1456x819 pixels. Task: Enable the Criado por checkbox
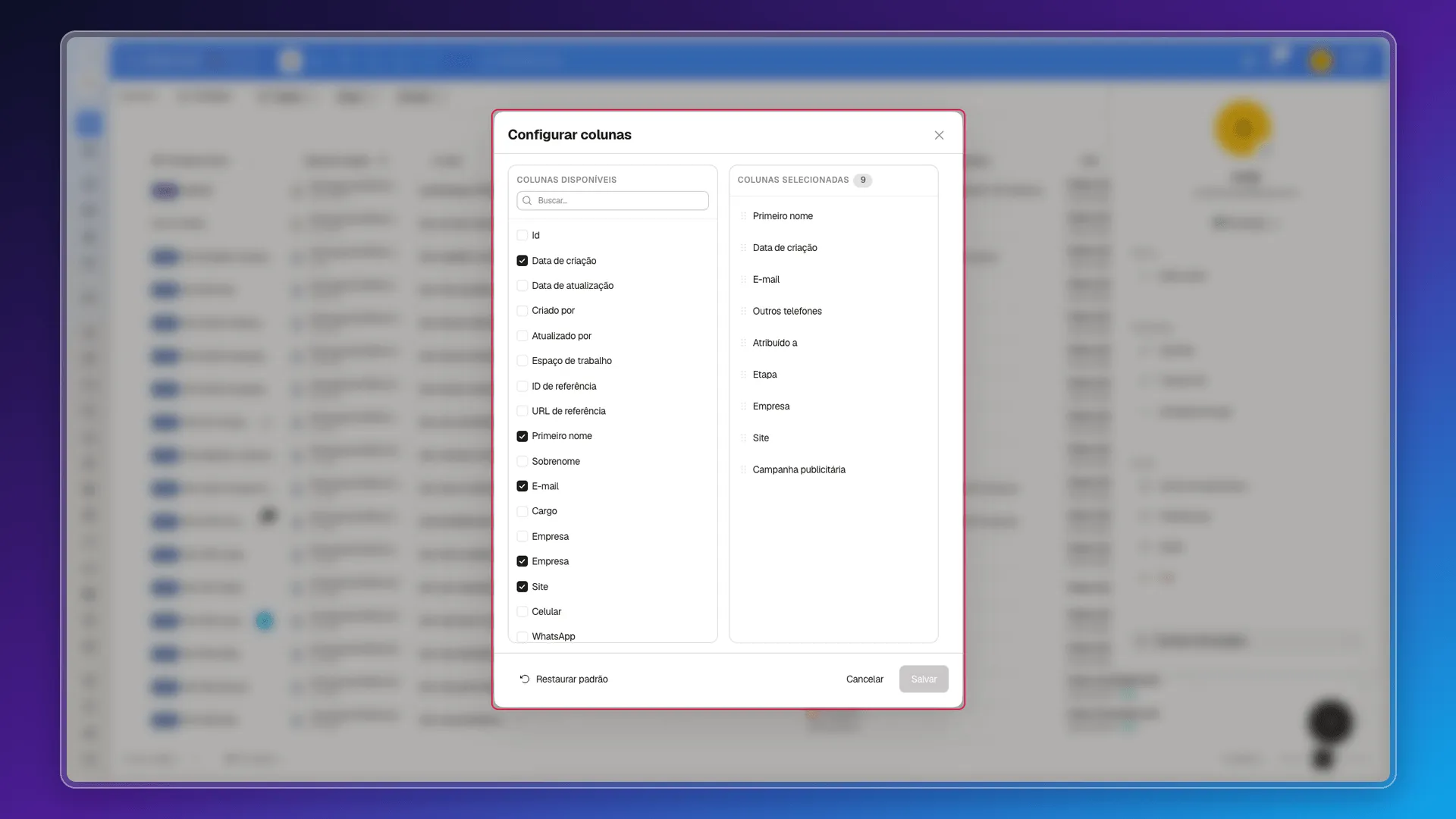522,311
